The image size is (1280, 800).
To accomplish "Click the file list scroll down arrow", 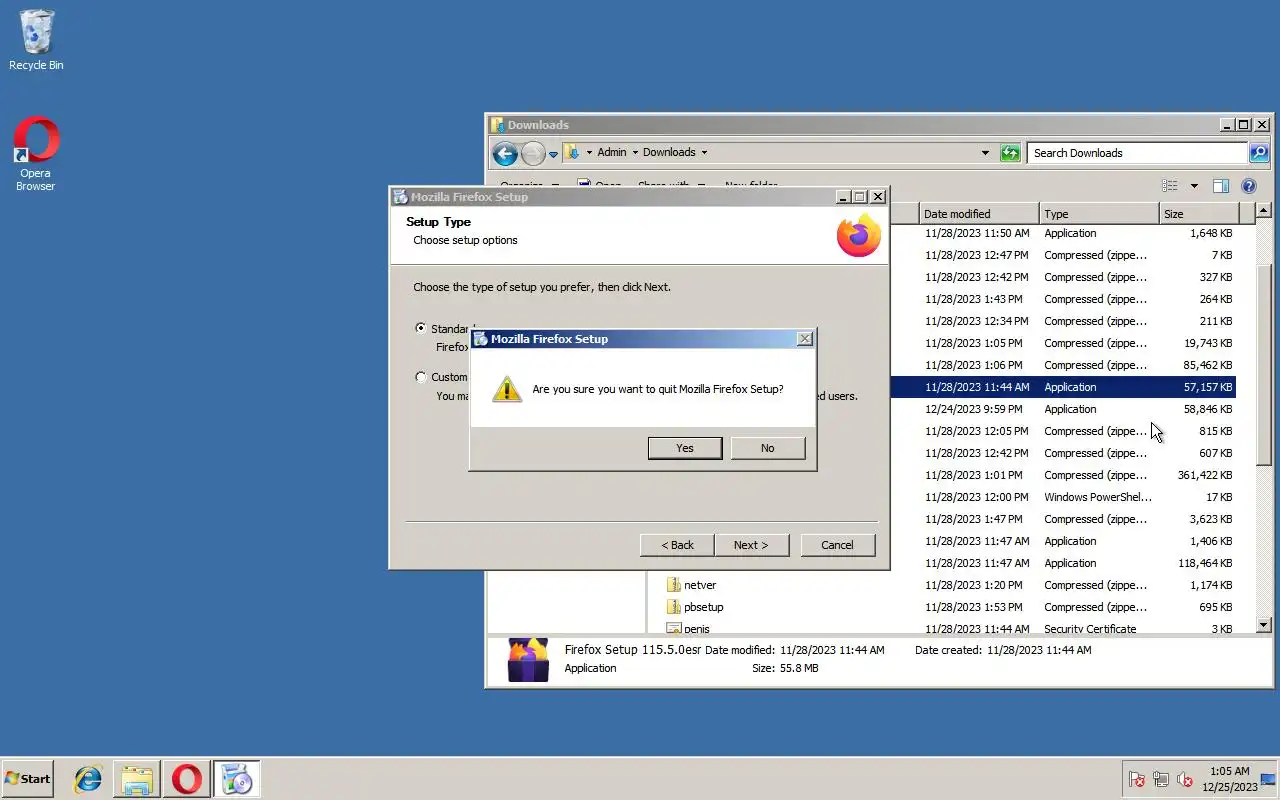I will point(1263,625).
